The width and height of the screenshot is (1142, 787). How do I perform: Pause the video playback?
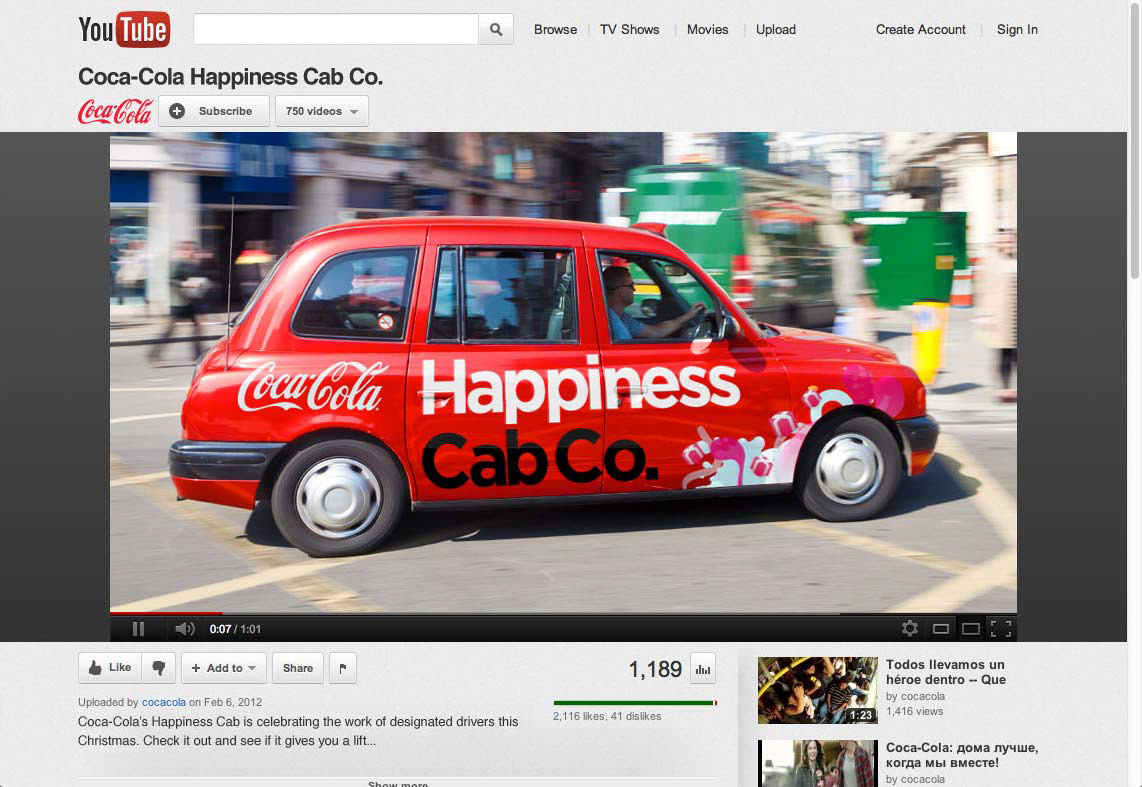[138, 629]
